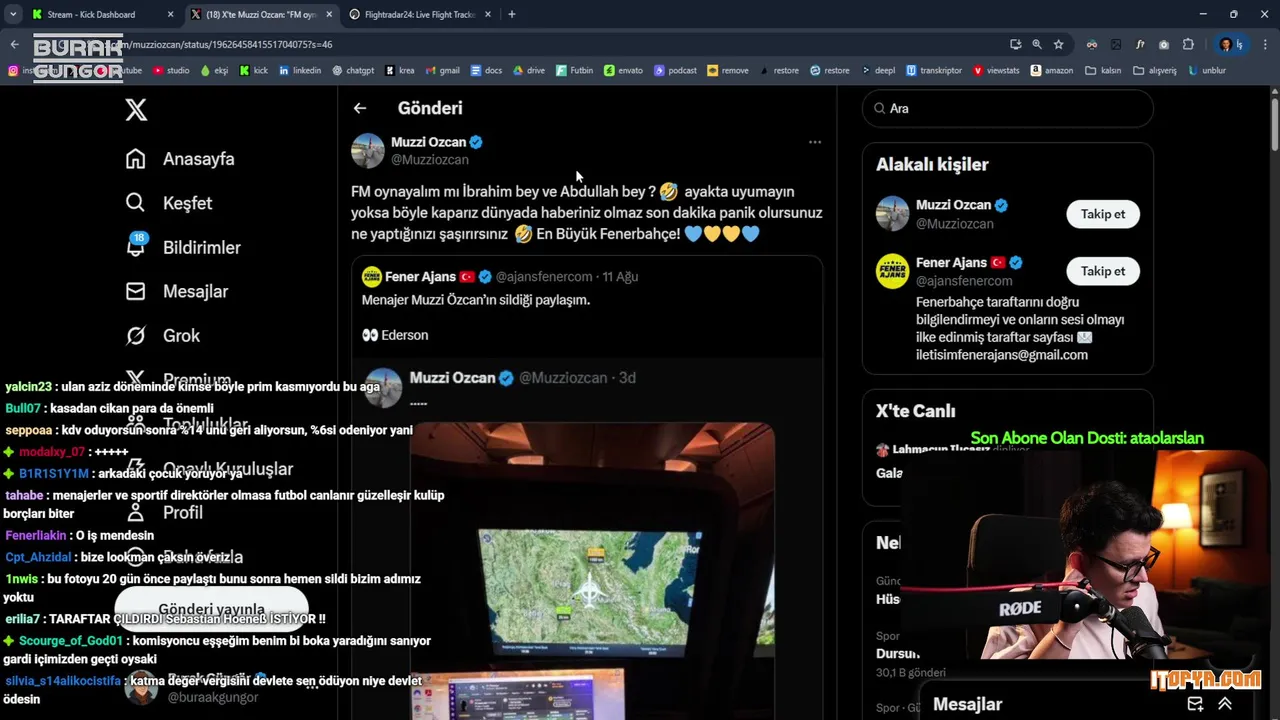The height and width of the screenshot is (720, 1280).
Task: Expand the Mesajlar drawer with double chevron
Action: [x=1225, y=704]
